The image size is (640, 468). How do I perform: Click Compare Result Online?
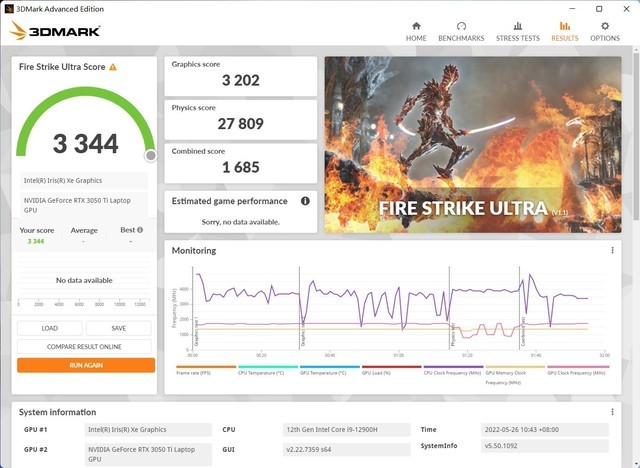coord(85,346)
